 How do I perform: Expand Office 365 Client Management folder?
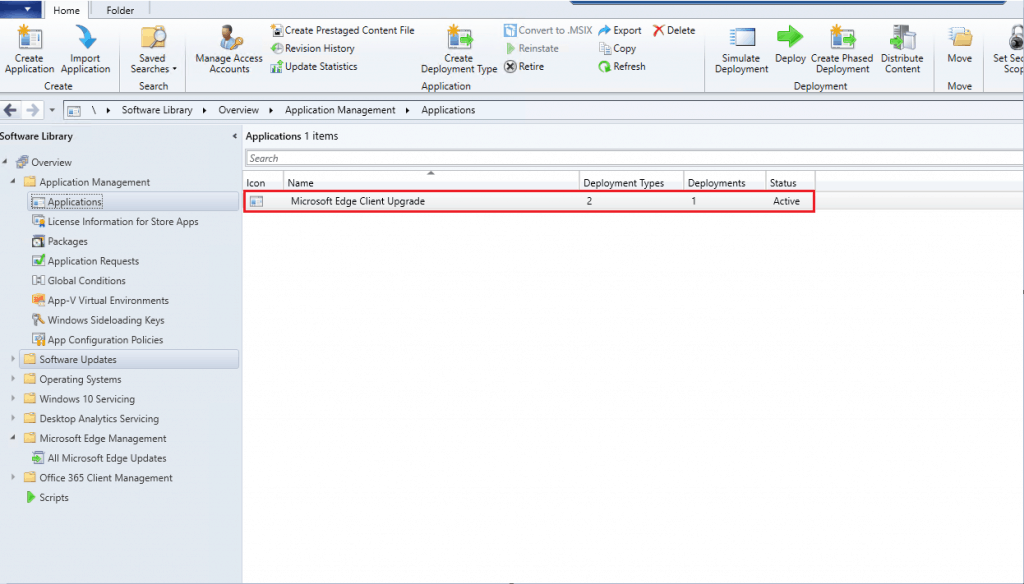coord(12,477)
